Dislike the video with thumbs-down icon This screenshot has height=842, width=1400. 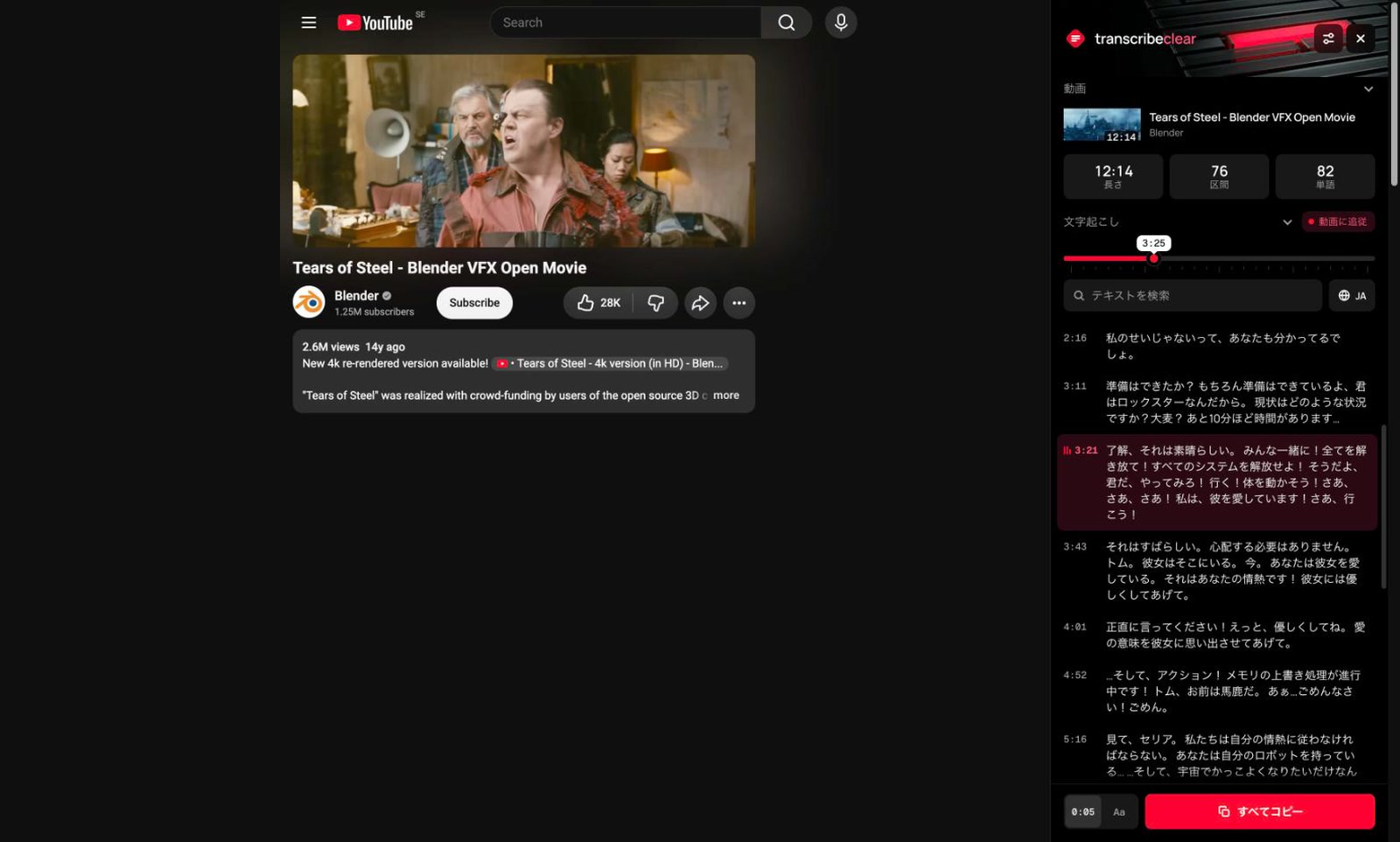point(655,303)
